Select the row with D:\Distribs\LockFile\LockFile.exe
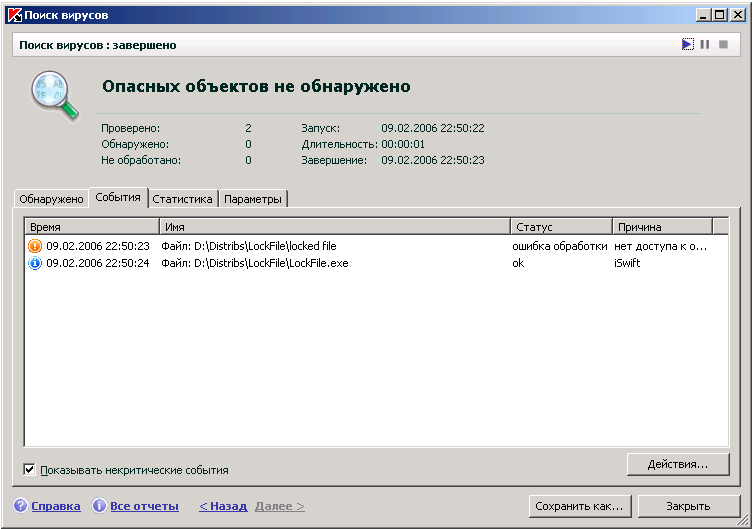This screenshot has height=529, width=752. [376, 263]
